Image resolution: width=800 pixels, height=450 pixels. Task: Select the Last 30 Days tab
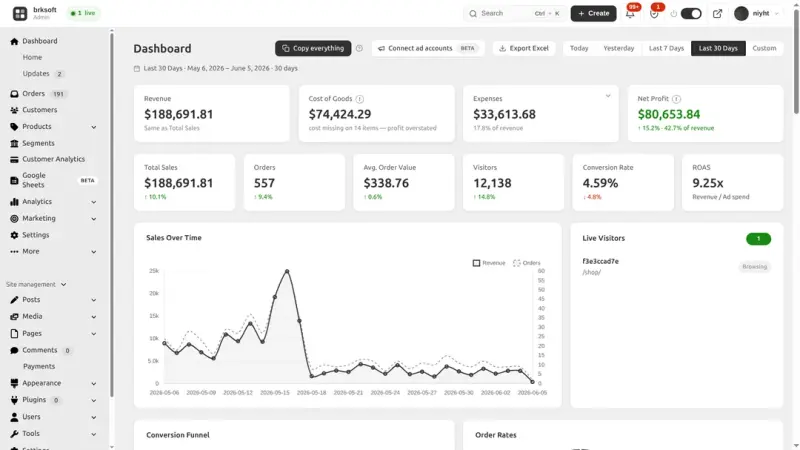point(718,48)
